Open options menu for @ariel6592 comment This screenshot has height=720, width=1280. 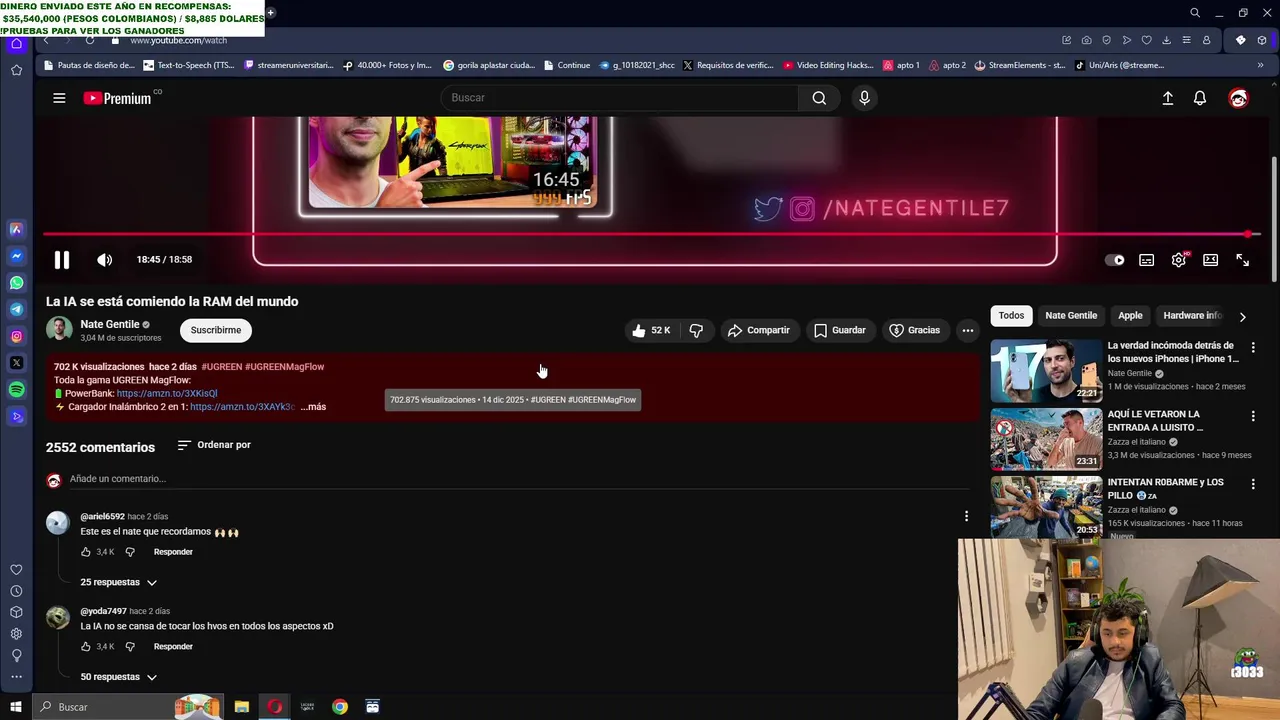point(966,516)
